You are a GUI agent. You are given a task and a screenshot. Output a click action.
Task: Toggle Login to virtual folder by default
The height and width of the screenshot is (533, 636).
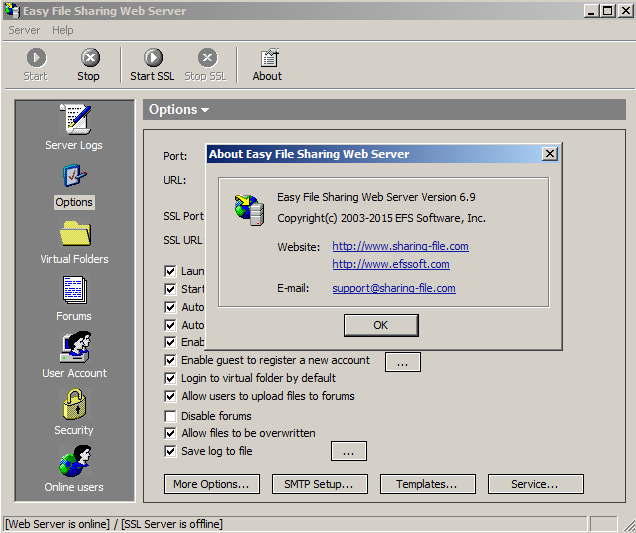point(170,378)
